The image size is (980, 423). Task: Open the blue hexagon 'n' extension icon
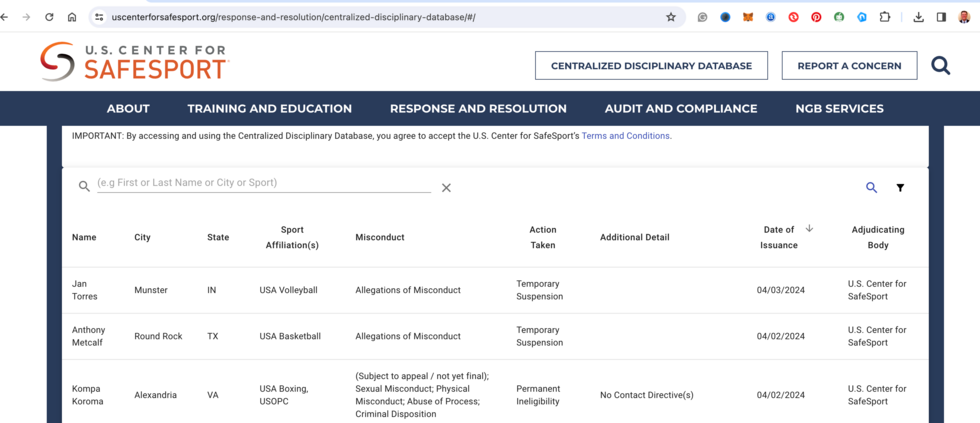pos(861,17)
